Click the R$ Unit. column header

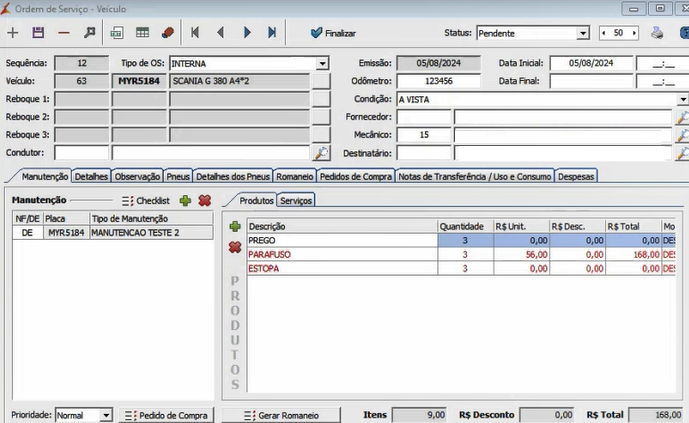(522, 227)
